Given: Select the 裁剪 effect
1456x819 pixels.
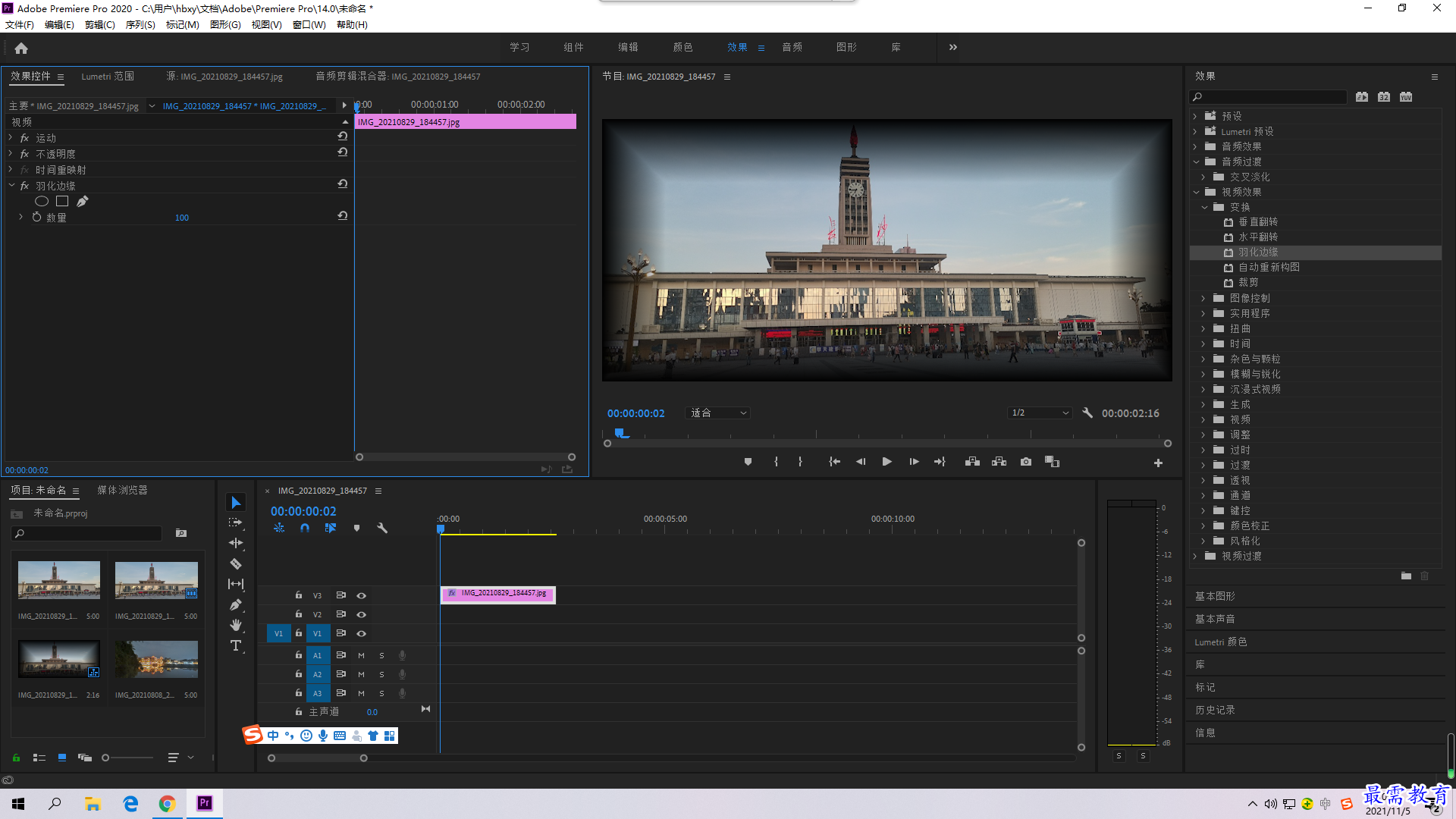Looking at the screenshot, I should tap(1248, 283).
